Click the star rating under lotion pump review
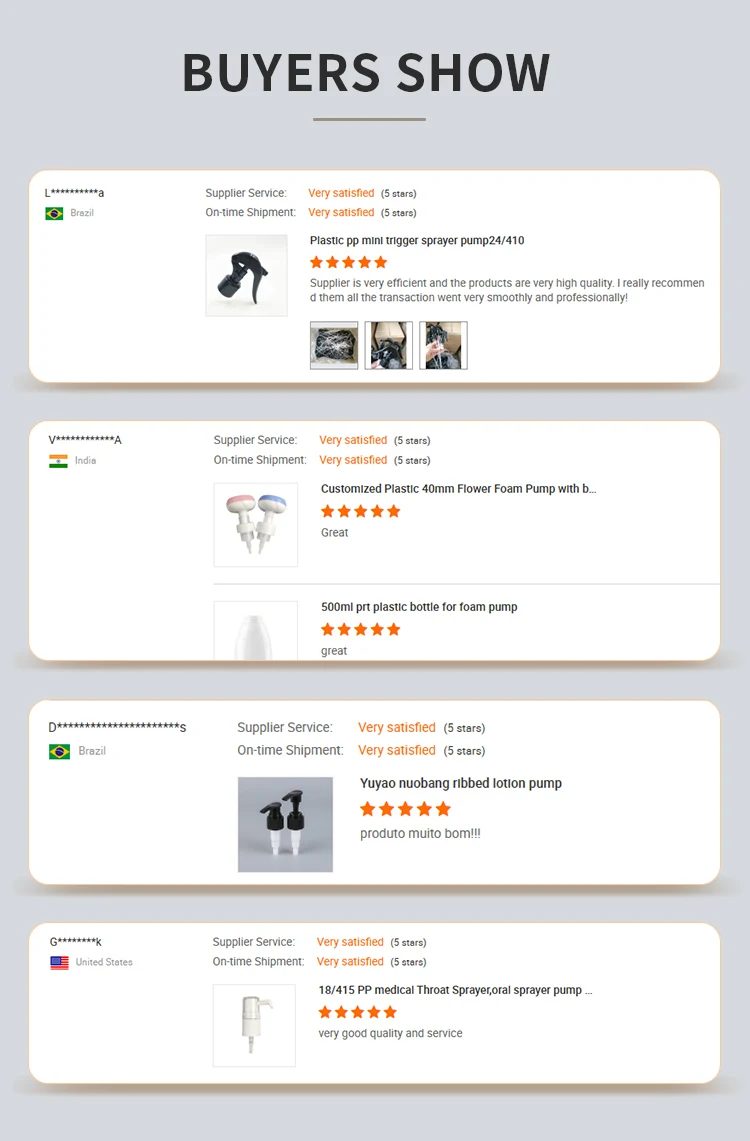Image resolution: width=750 pixels, height=1141 pixels. coord(405,809)
